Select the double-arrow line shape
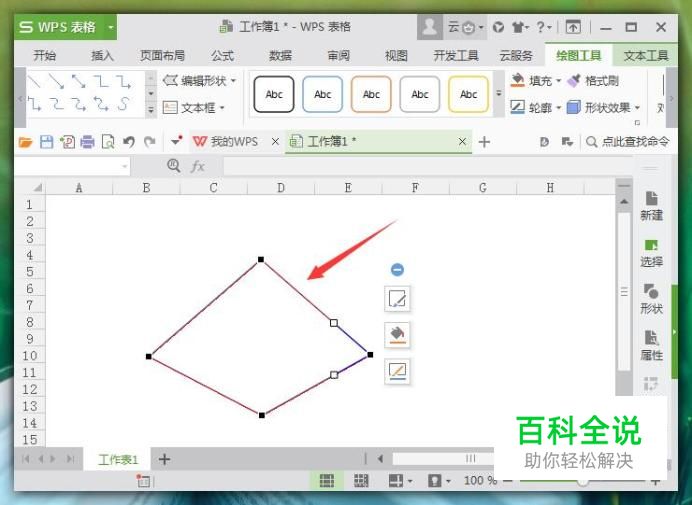 coord(79,81)
